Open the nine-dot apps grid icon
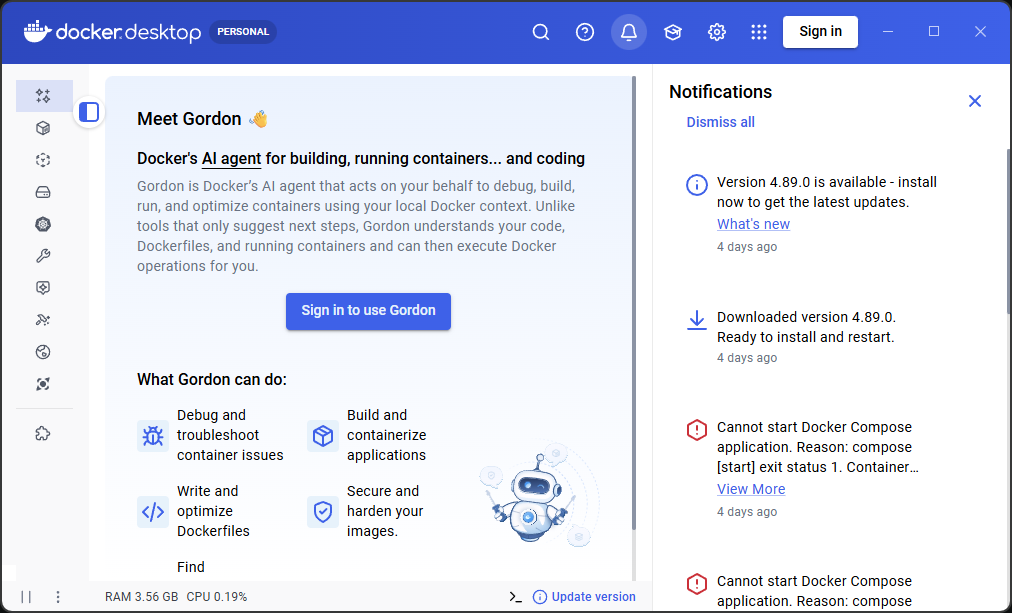This screenshot has height=613, width=1012. 759,32
